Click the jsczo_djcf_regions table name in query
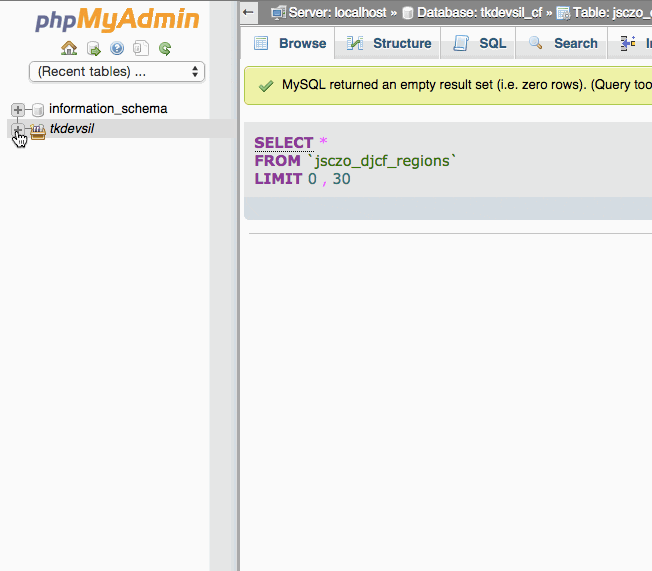652x571 pixels. coord(382,161)
